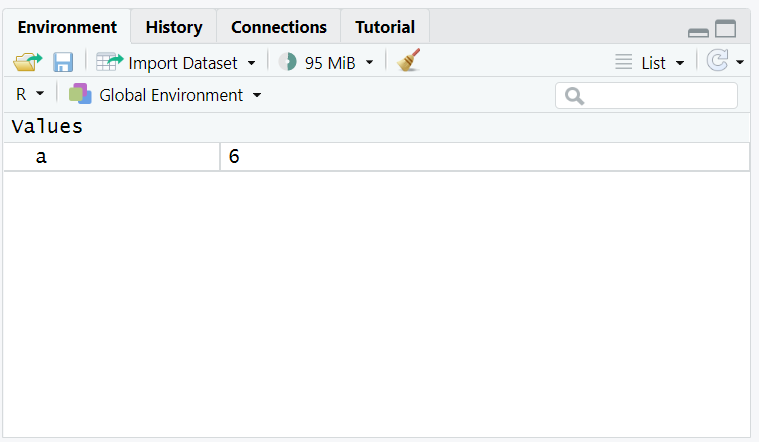Click the Save workspace floppy disk icon
This screenshot has width=759, height=442.
tap(63, 62)
